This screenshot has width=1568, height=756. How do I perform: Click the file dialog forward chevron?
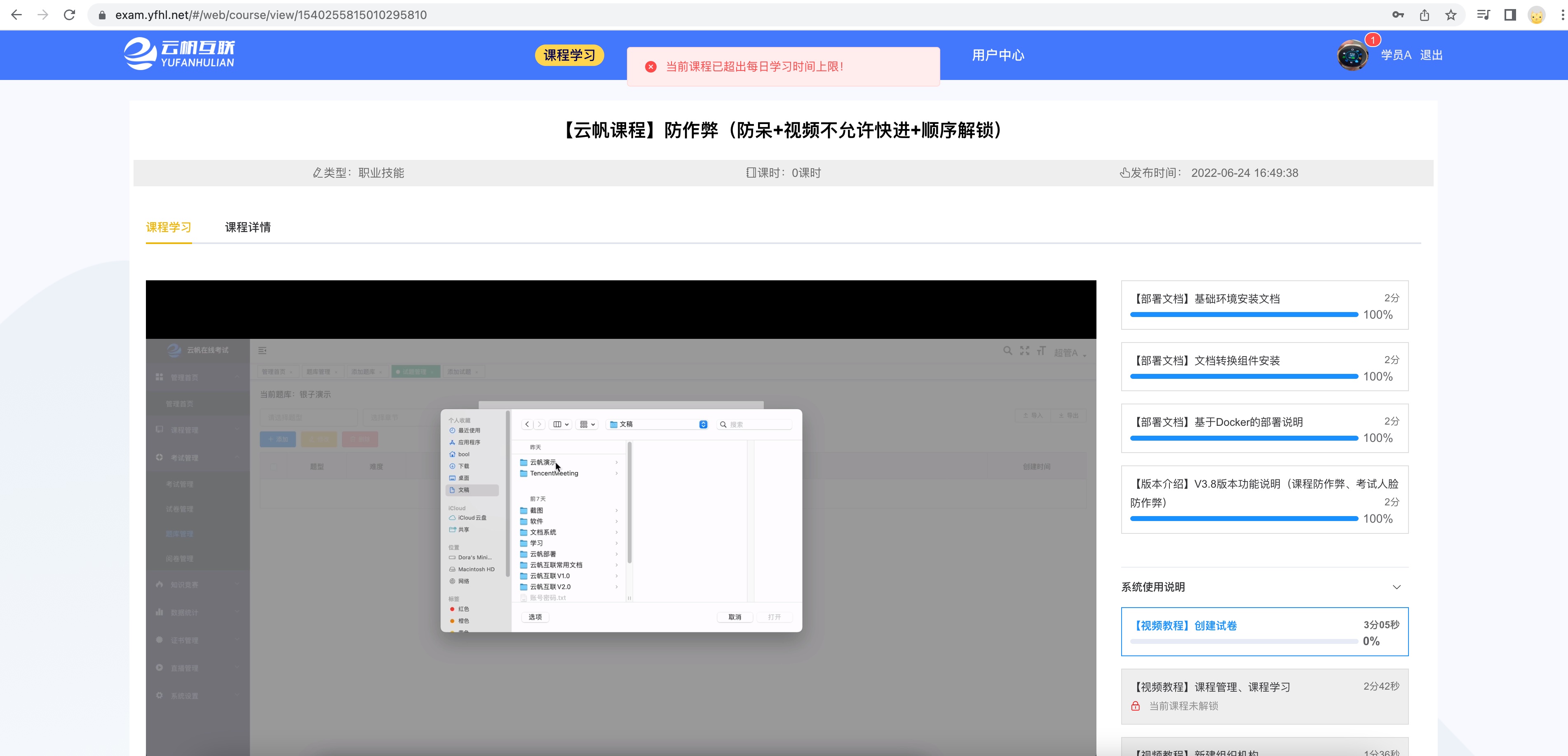(x=539, y=424)
